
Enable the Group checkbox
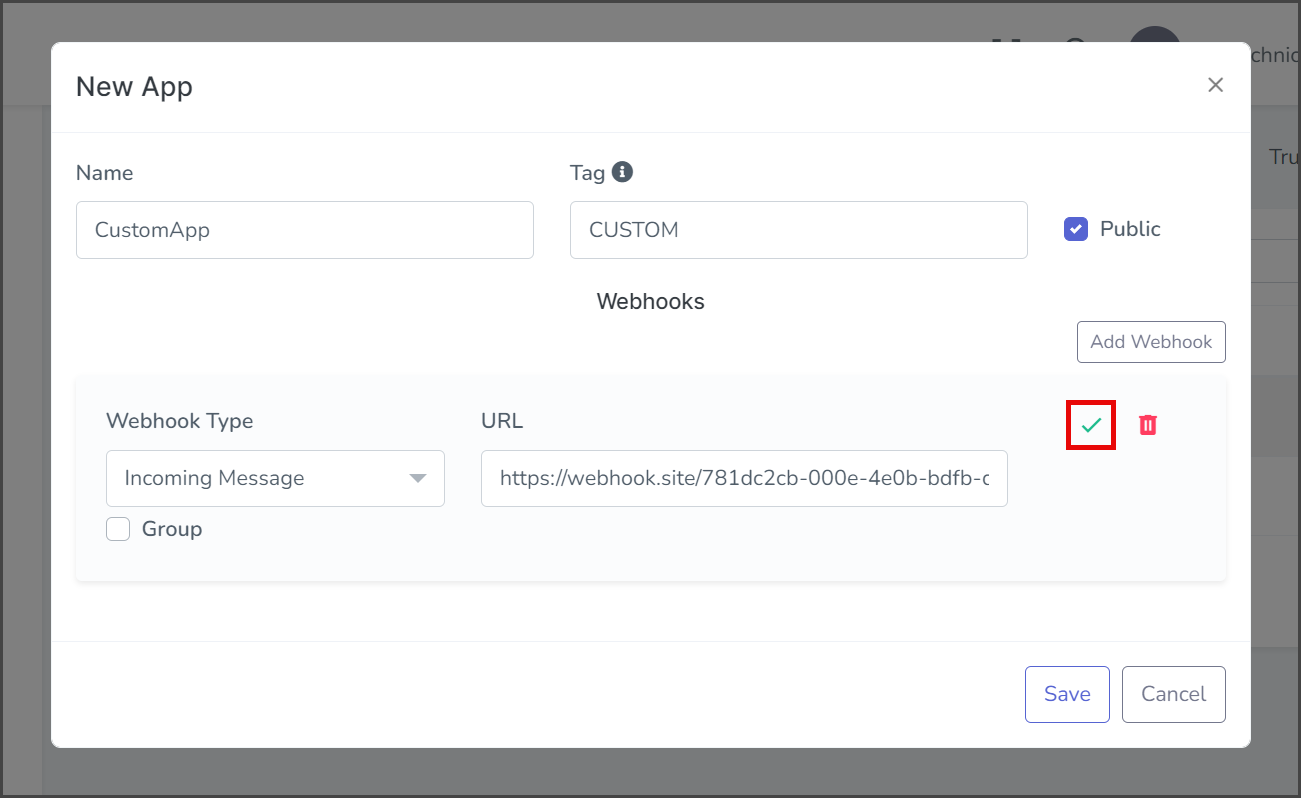tap(118, 529)
